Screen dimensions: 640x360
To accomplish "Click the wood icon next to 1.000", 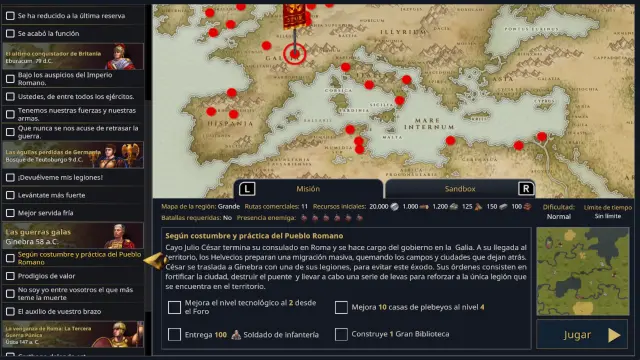I will [x=424, y=207].
